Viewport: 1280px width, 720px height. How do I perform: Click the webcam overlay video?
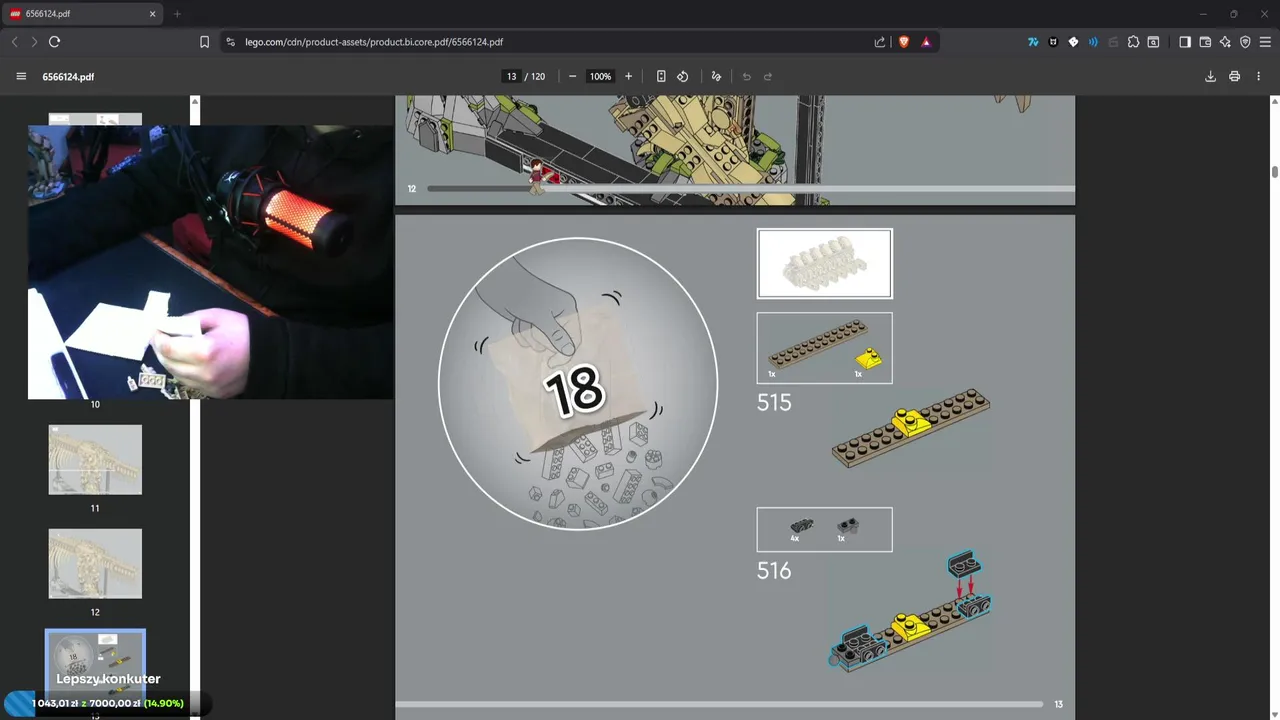[x=210, y=262]
